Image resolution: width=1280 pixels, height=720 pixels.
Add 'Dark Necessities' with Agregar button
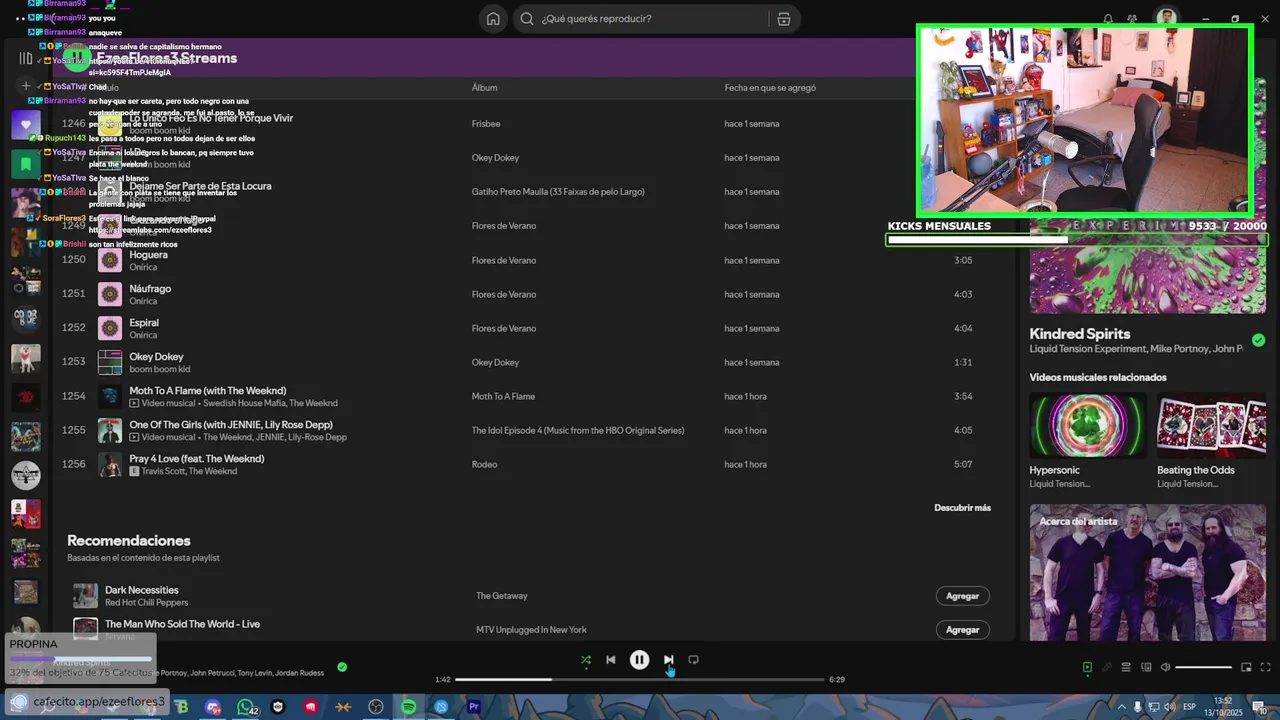963,596
